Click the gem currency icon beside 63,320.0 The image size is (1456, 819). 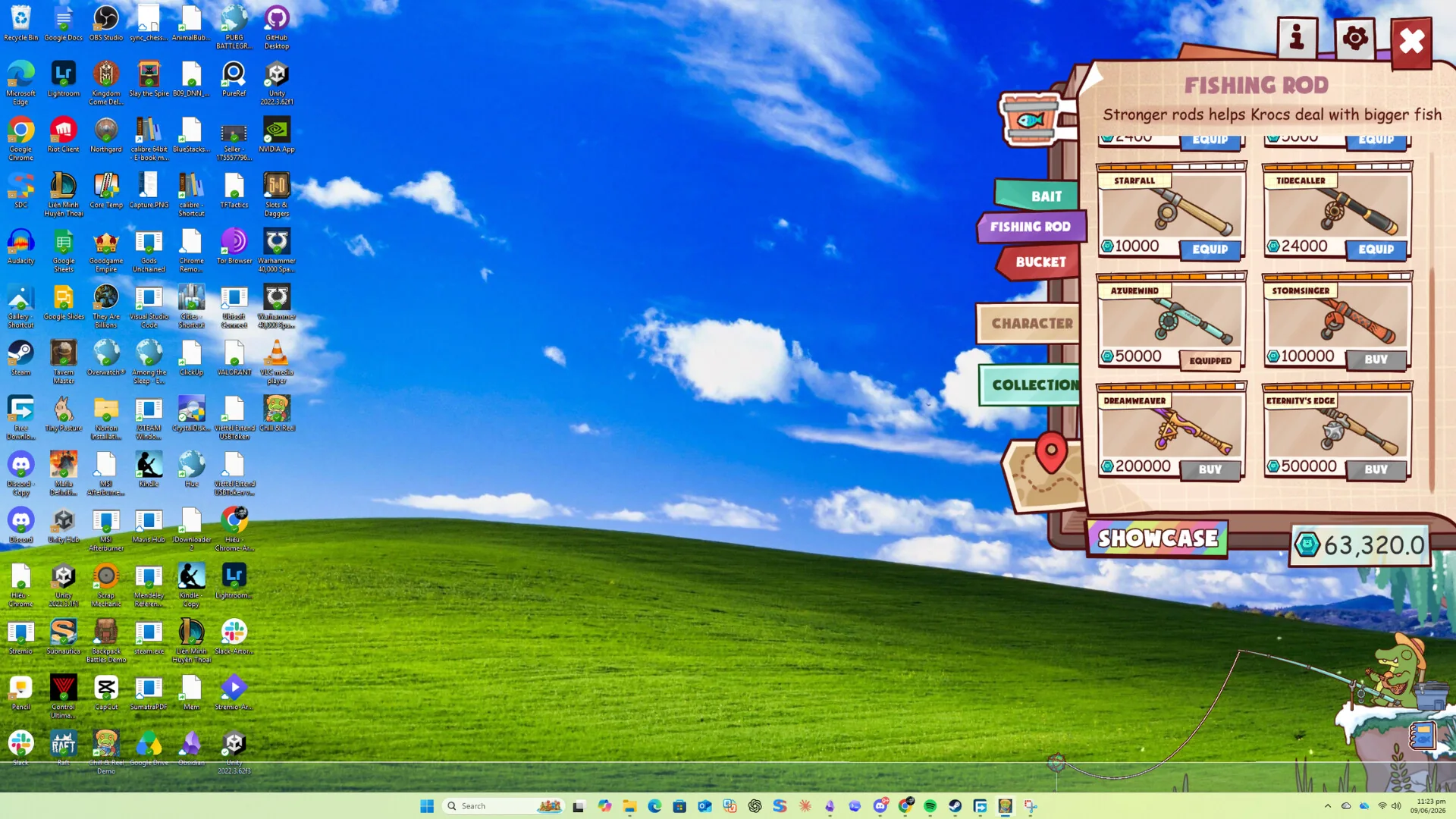1307,544
